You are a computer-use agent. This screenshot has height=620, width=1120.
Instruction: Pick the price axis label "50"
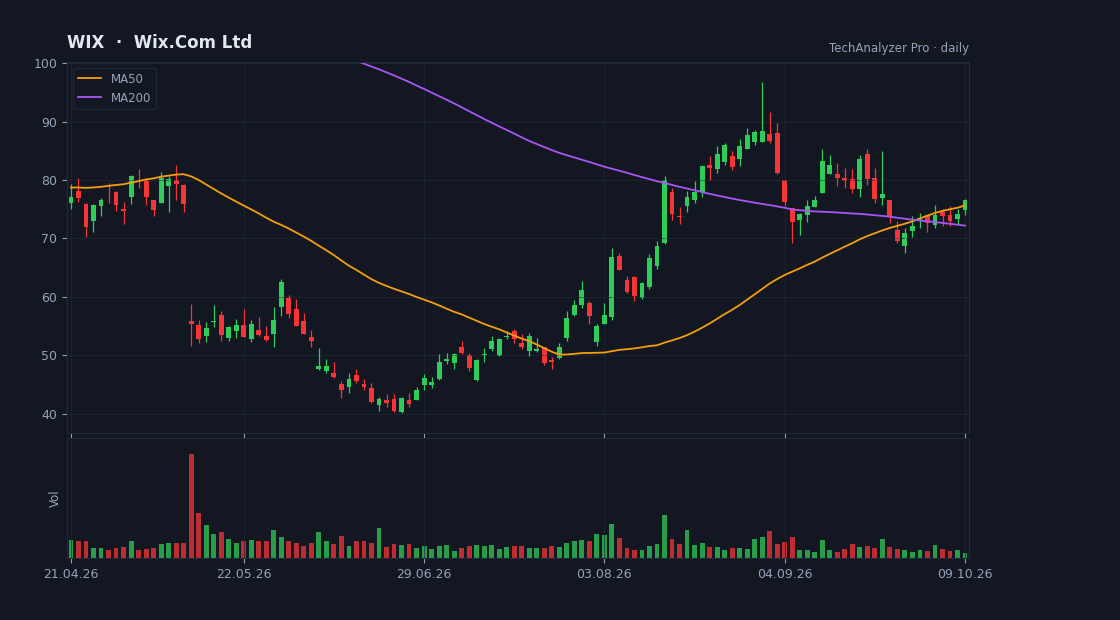tap(49, 356)
